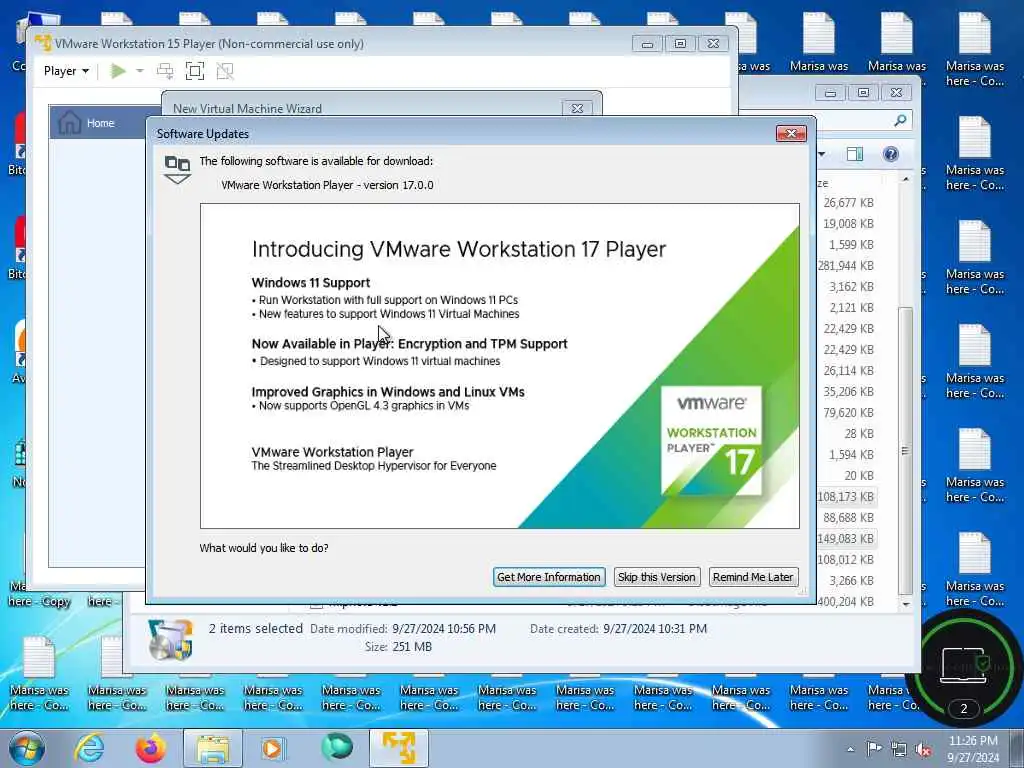
Task: Click the number 2 badge on widget
Action: [x=964, y=709]
